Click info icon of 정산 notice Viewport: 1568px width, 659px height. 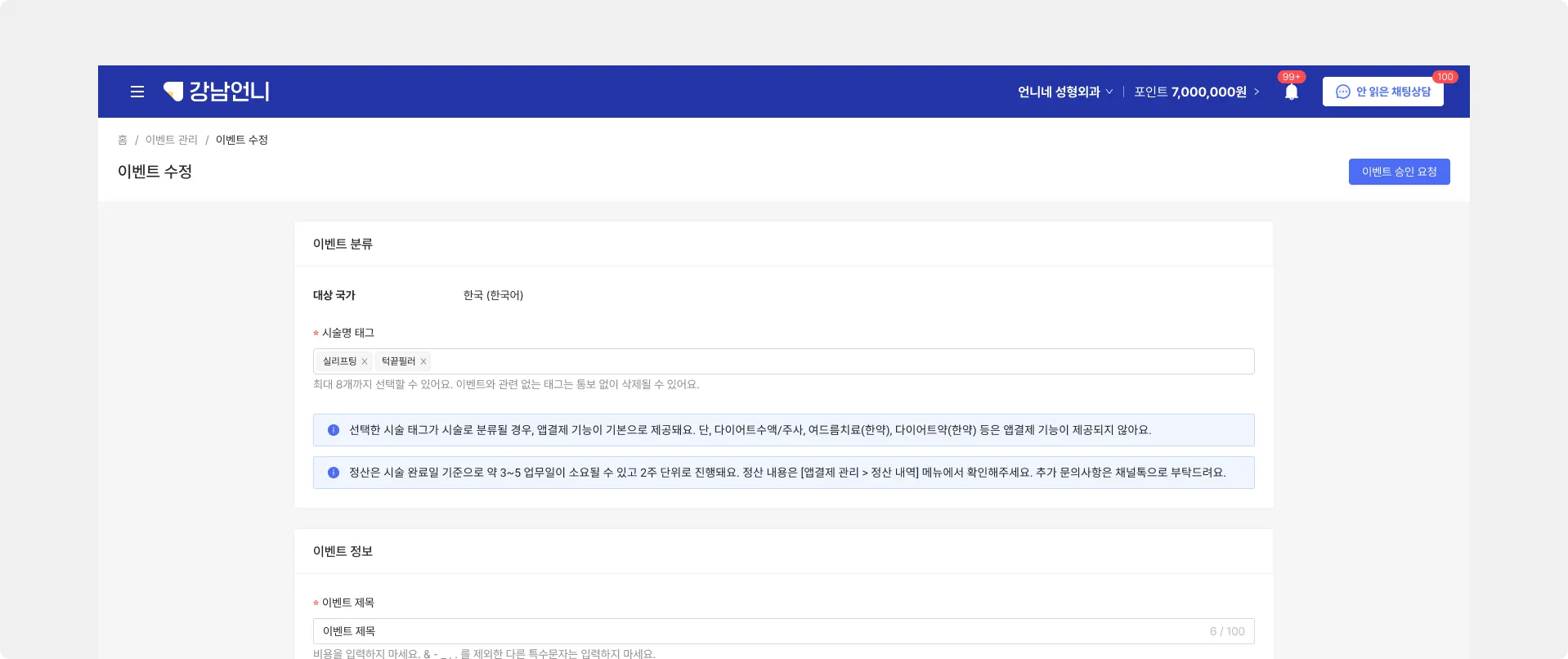[334, 473]
